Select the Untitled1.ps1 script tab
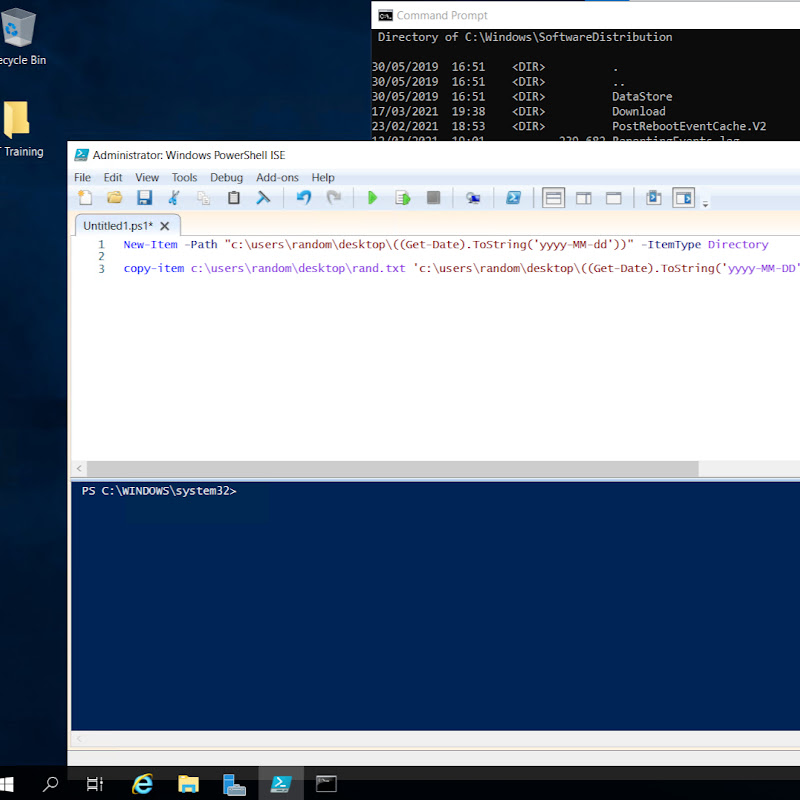This screenshot has width=800, height=800. (118, 226)
